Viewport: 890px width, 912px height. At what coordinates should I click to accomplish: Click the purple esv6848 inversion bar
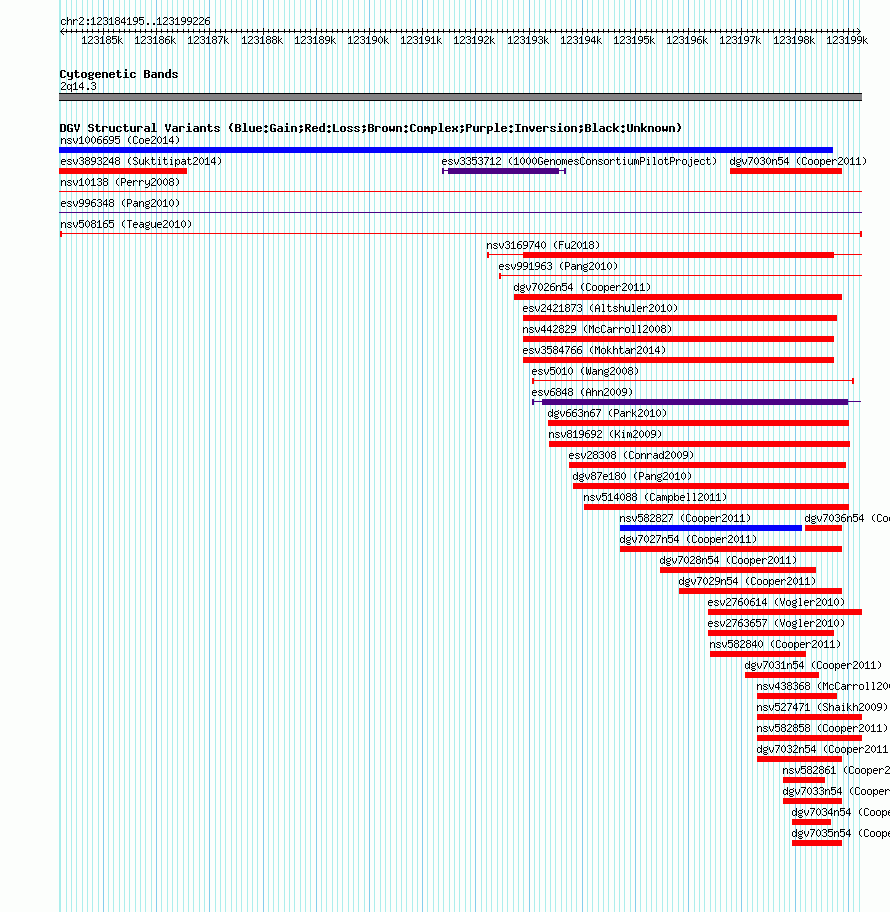695,402
